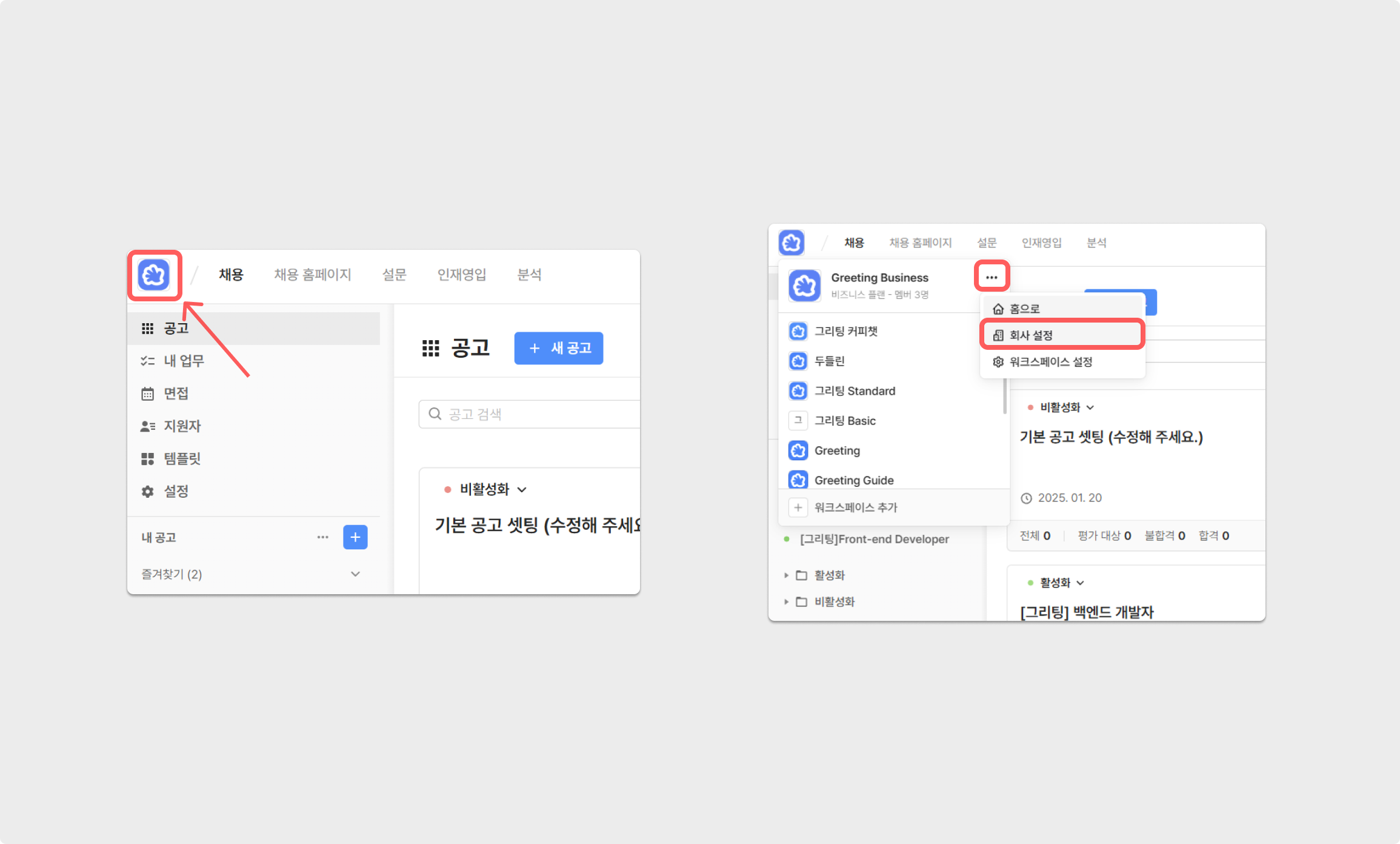This screenshot has width=1400, height=844.
Task: Open 활성화 status dropdown on 백엔드 개발자 card
Action: [1061, 583]
